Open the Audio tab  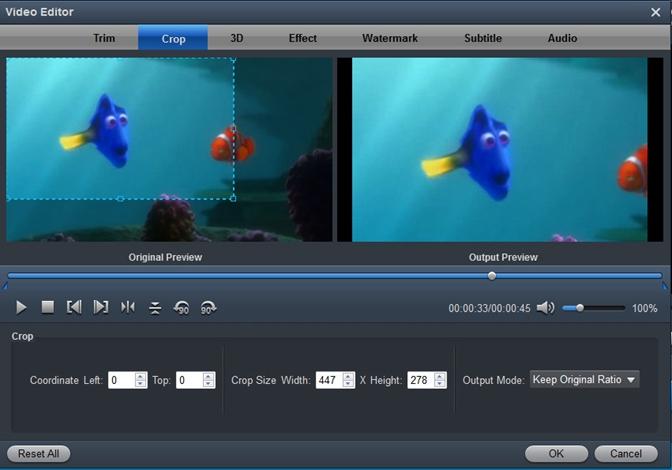(x=562, y=38)
